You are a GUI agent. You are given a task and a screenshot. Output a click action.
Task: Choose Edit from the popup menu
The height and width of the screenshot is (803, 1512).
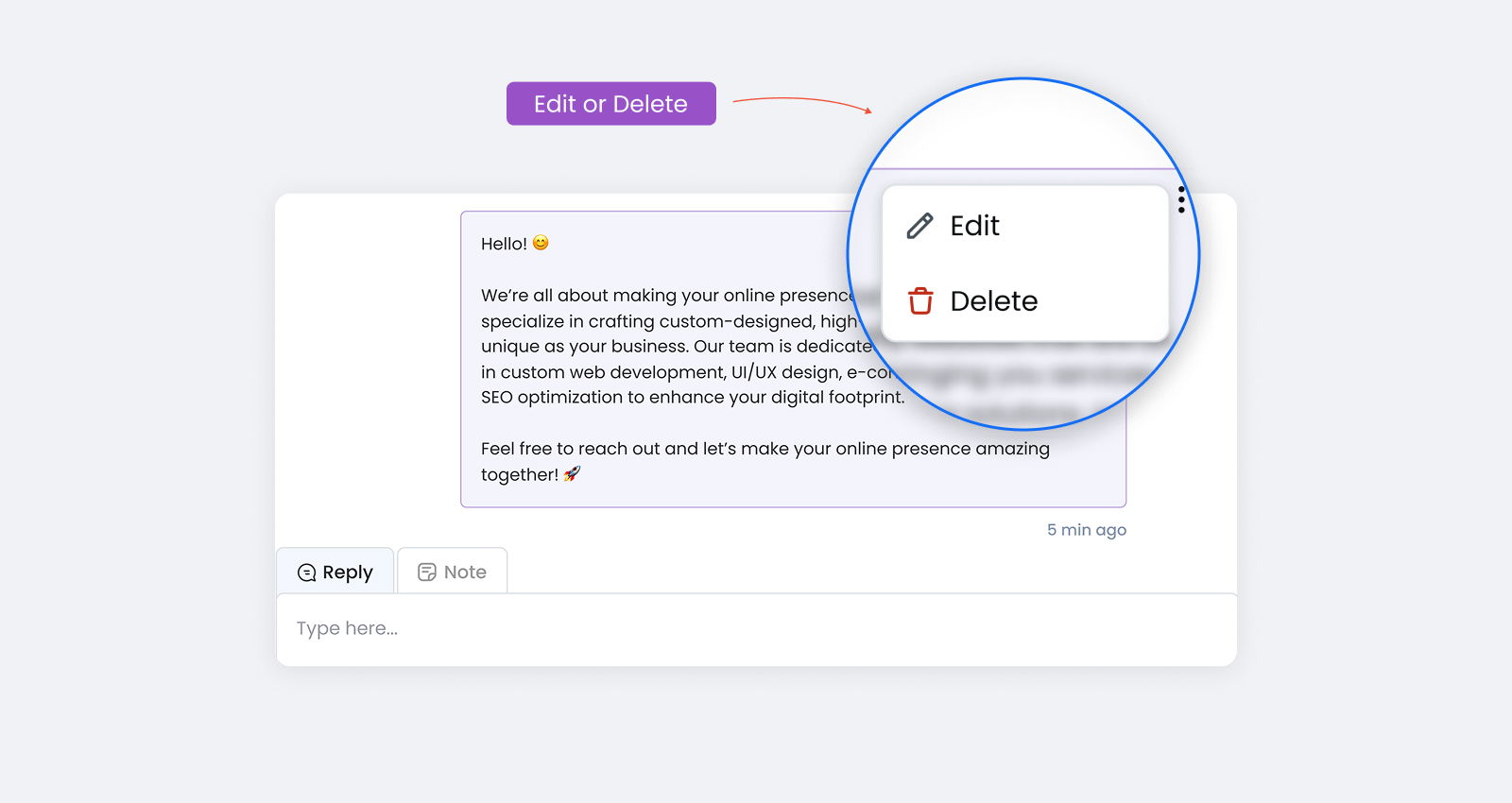coord(974,226)
